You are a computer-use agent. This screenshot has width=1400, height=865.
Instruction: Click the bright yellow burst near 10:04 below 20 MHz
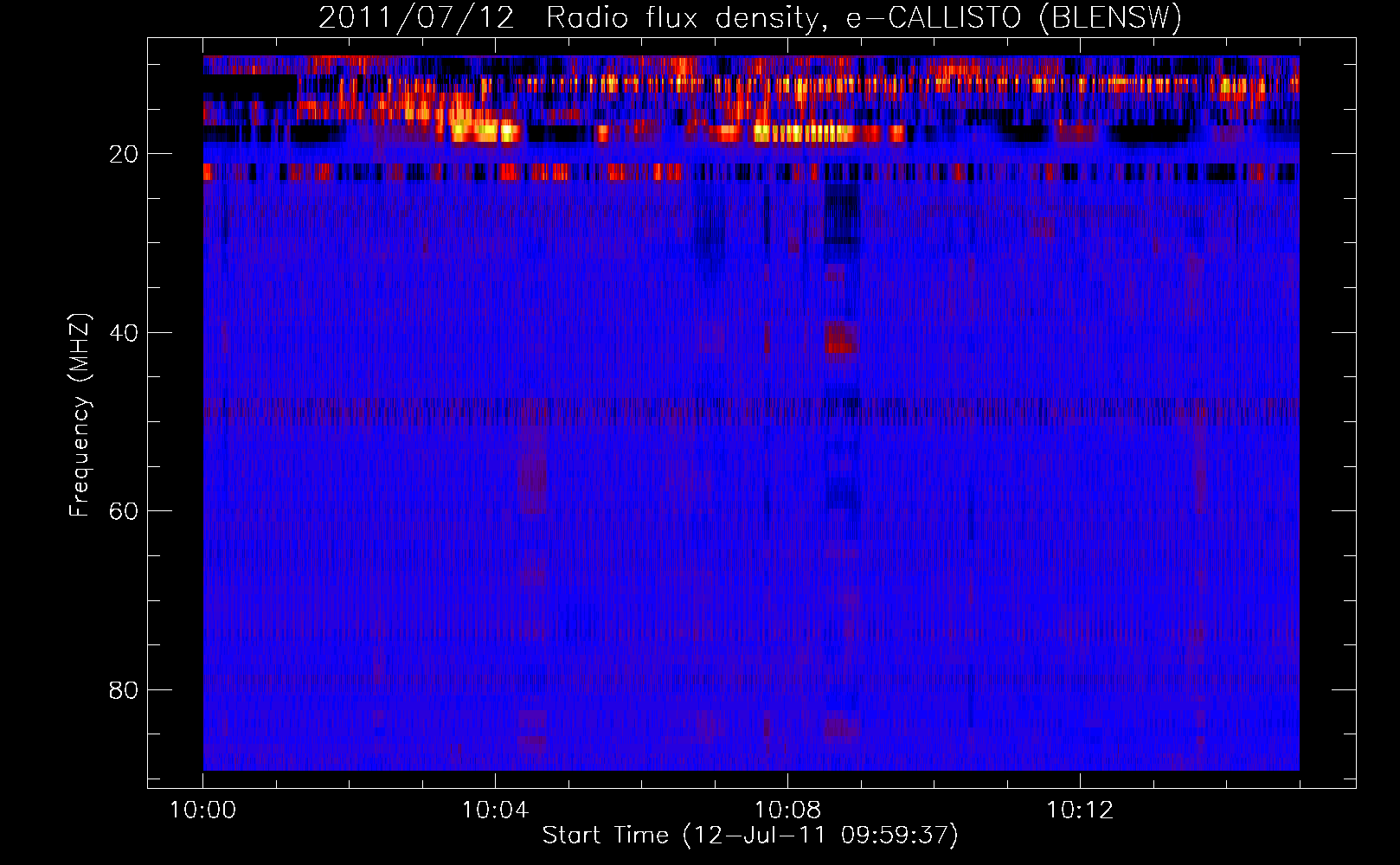(485, 132)
